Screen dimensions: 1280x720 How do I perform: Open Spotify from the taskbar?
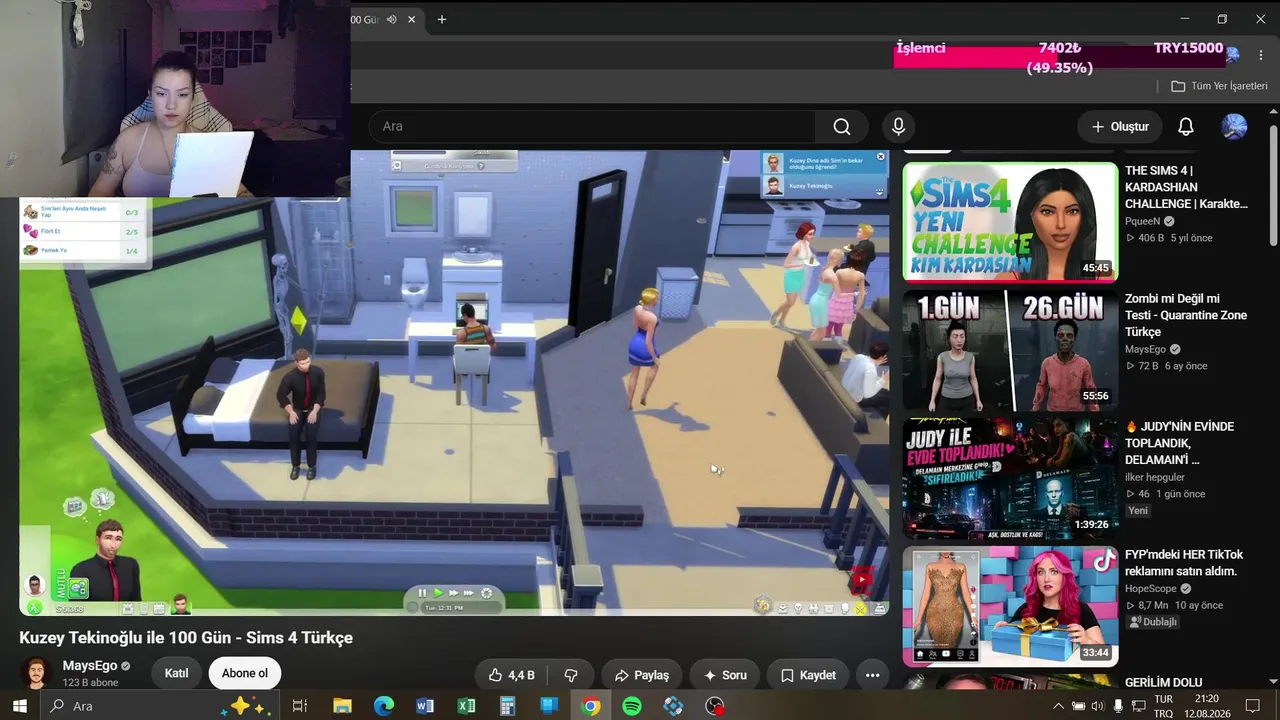pyautogui.click(x=632, y=706)
